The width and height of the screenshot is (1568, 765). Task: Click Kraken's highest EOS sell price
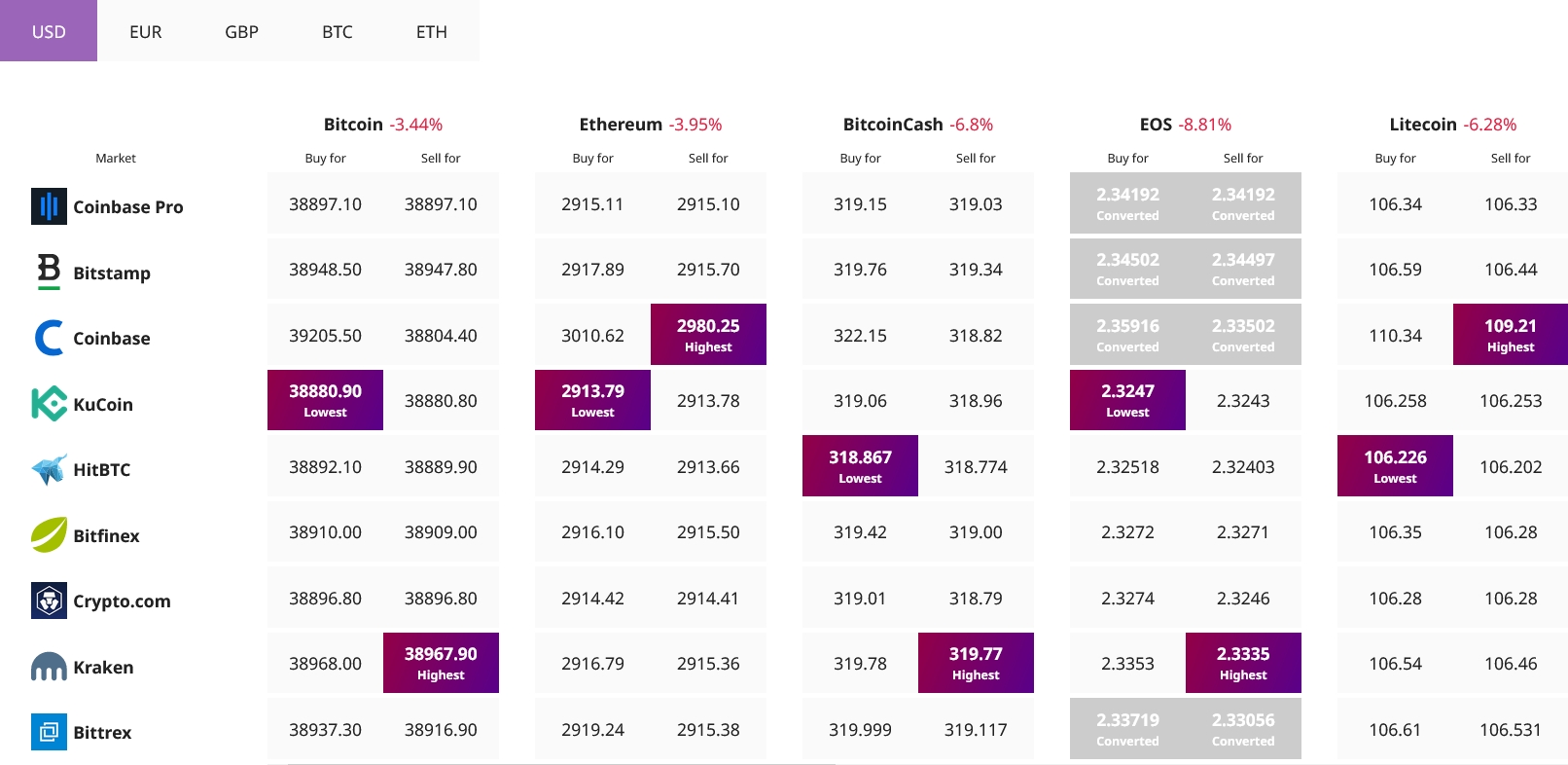[x=1243, y=663]
